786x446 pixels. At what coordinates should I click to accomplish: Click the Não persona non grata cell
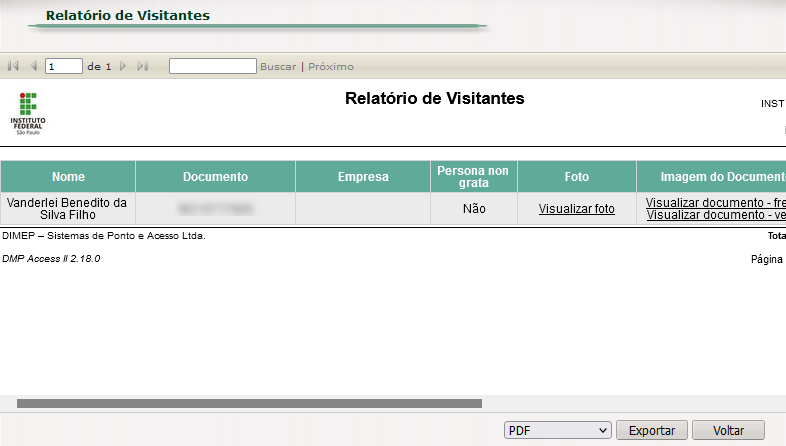click(474, 208)
